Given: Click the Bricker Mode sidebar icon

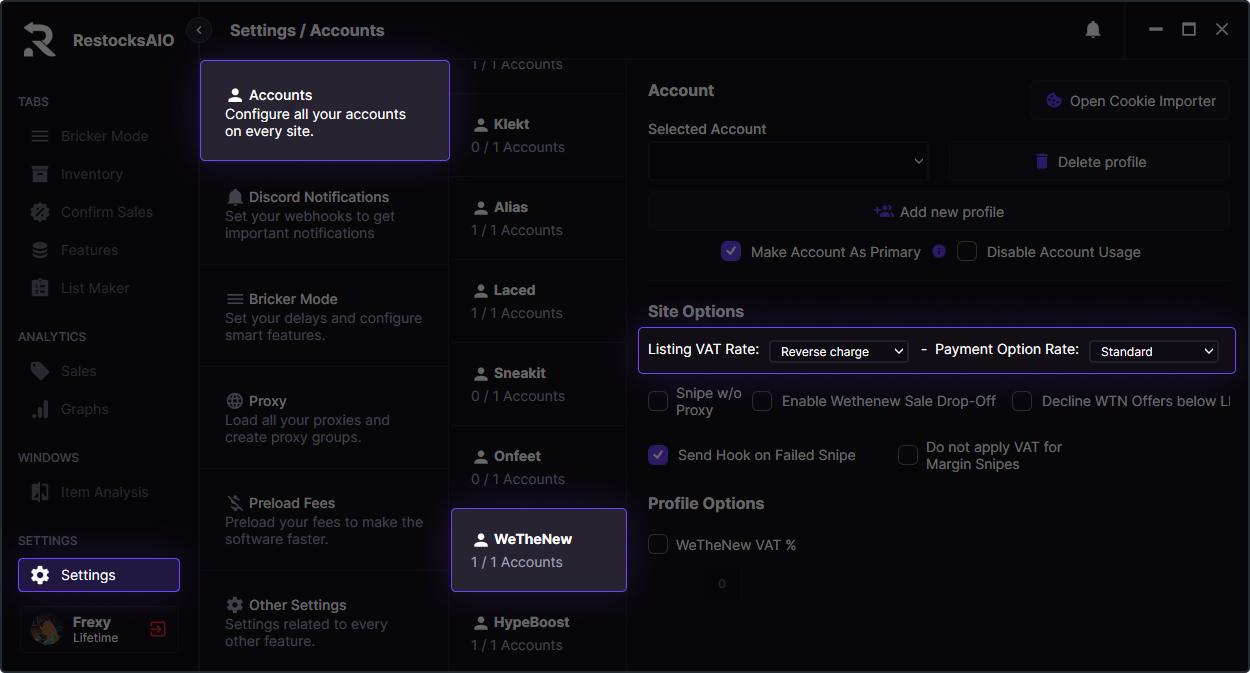Looking at the screenshot, I should tap(40, 136).
